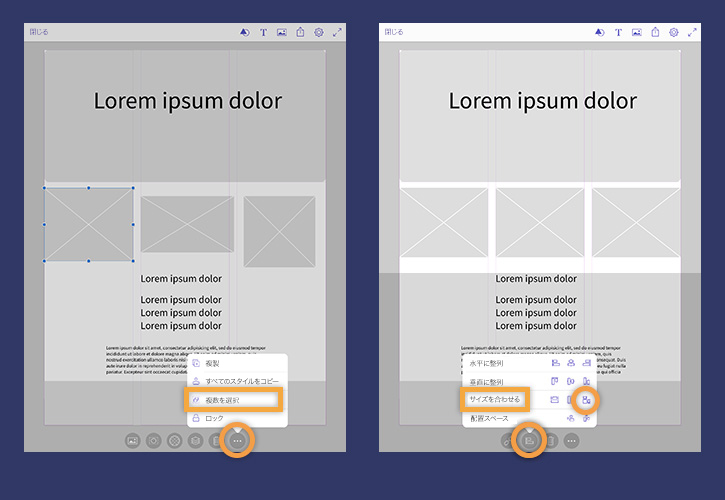Select large 'Lorem ipsum dolor' heading, right screen
Image resolution: width=725 pixels, height=500 pixels.
543,101
